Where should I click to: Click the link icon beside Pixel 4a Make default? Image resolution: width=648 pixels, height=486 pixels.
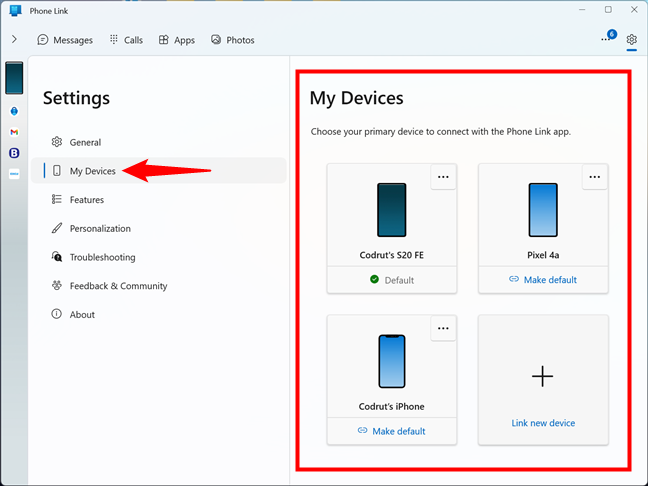tap(514, 279)
